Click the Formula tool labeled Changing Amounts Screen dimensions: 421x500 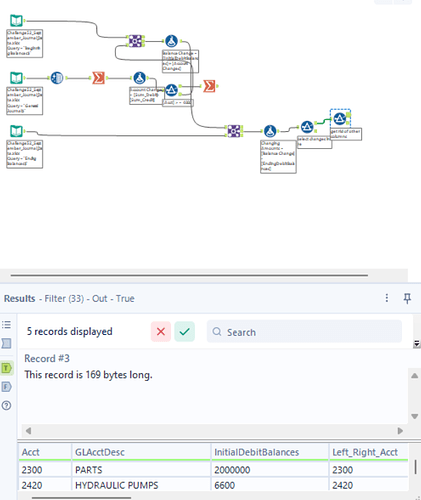click(270, 131)
